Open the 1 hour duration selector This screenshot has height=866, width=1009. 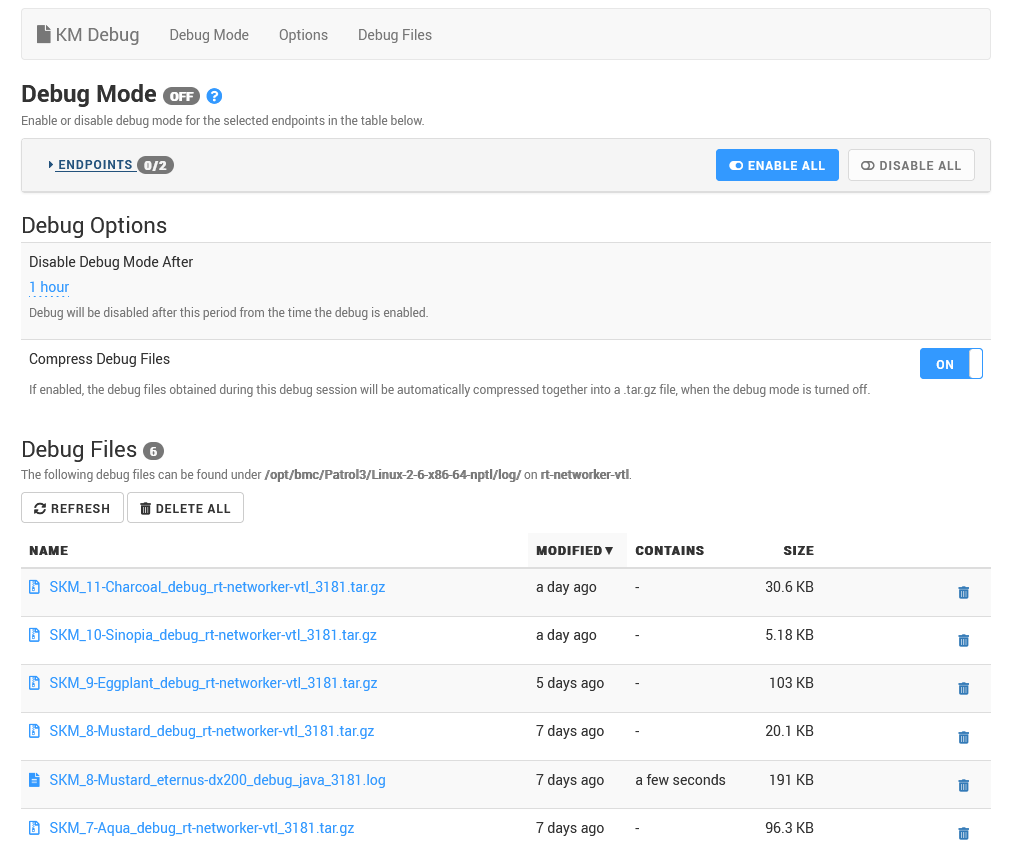click(49, 287)
